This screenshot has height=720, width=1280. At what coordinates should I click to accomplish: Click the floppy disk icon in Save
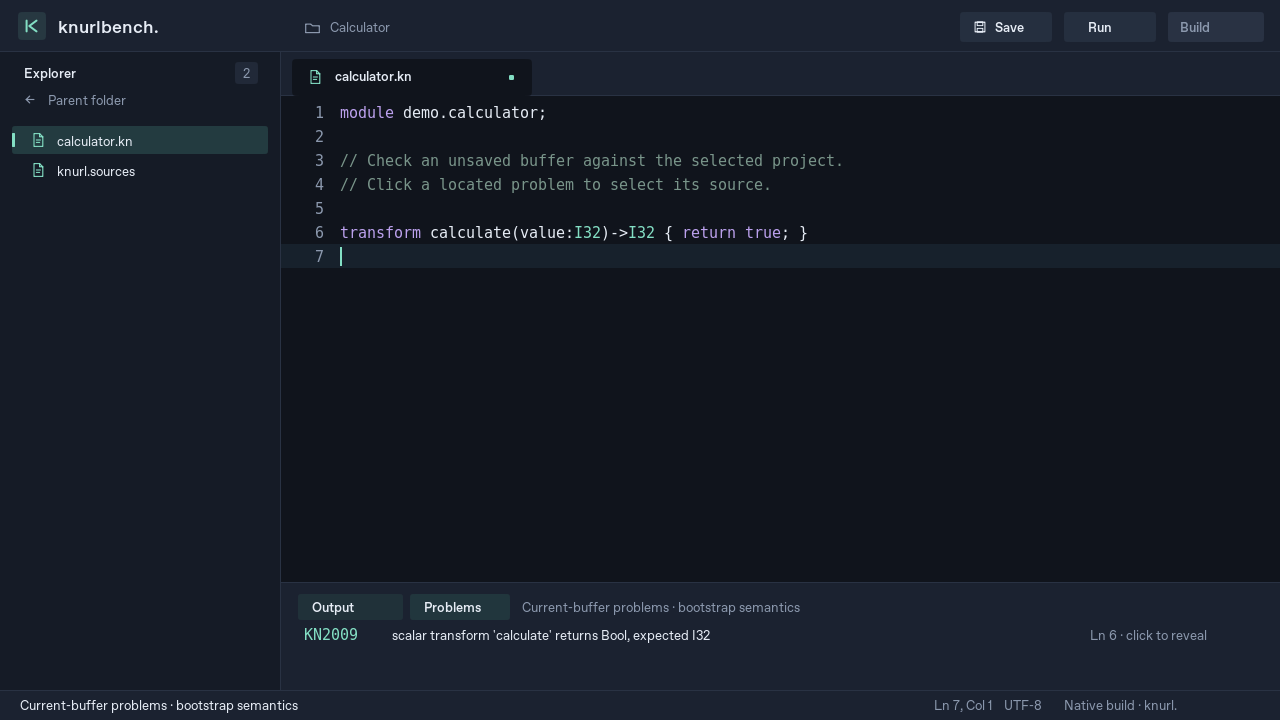pos(980,27)
